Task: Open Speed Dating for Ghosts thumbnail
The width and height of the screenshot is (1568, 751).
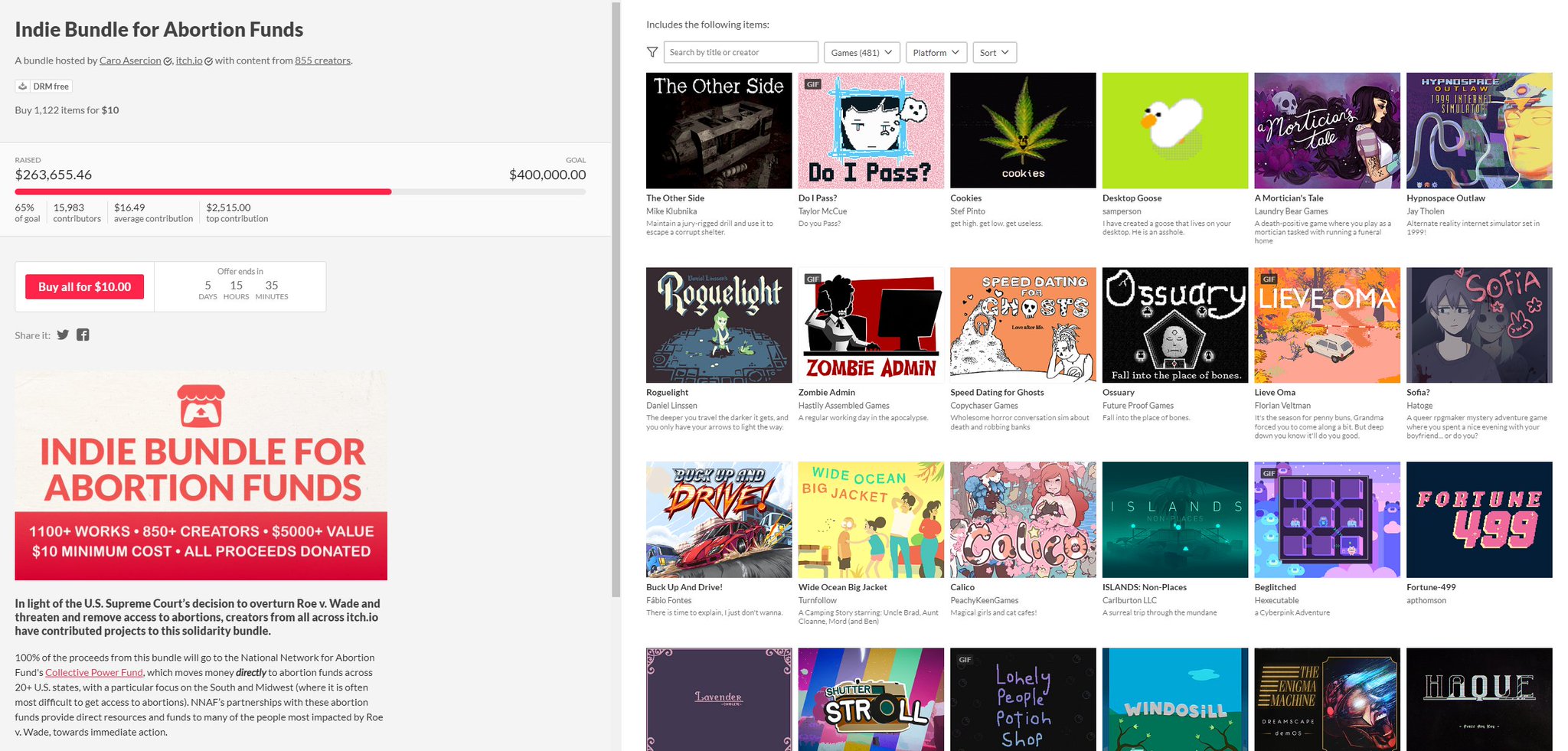Action: (1024, 325)
